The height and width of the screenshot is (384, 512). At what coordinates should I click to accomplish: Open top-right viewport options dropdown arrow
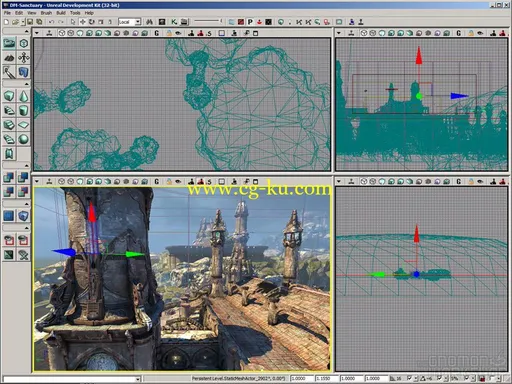[x=339, y=33]
